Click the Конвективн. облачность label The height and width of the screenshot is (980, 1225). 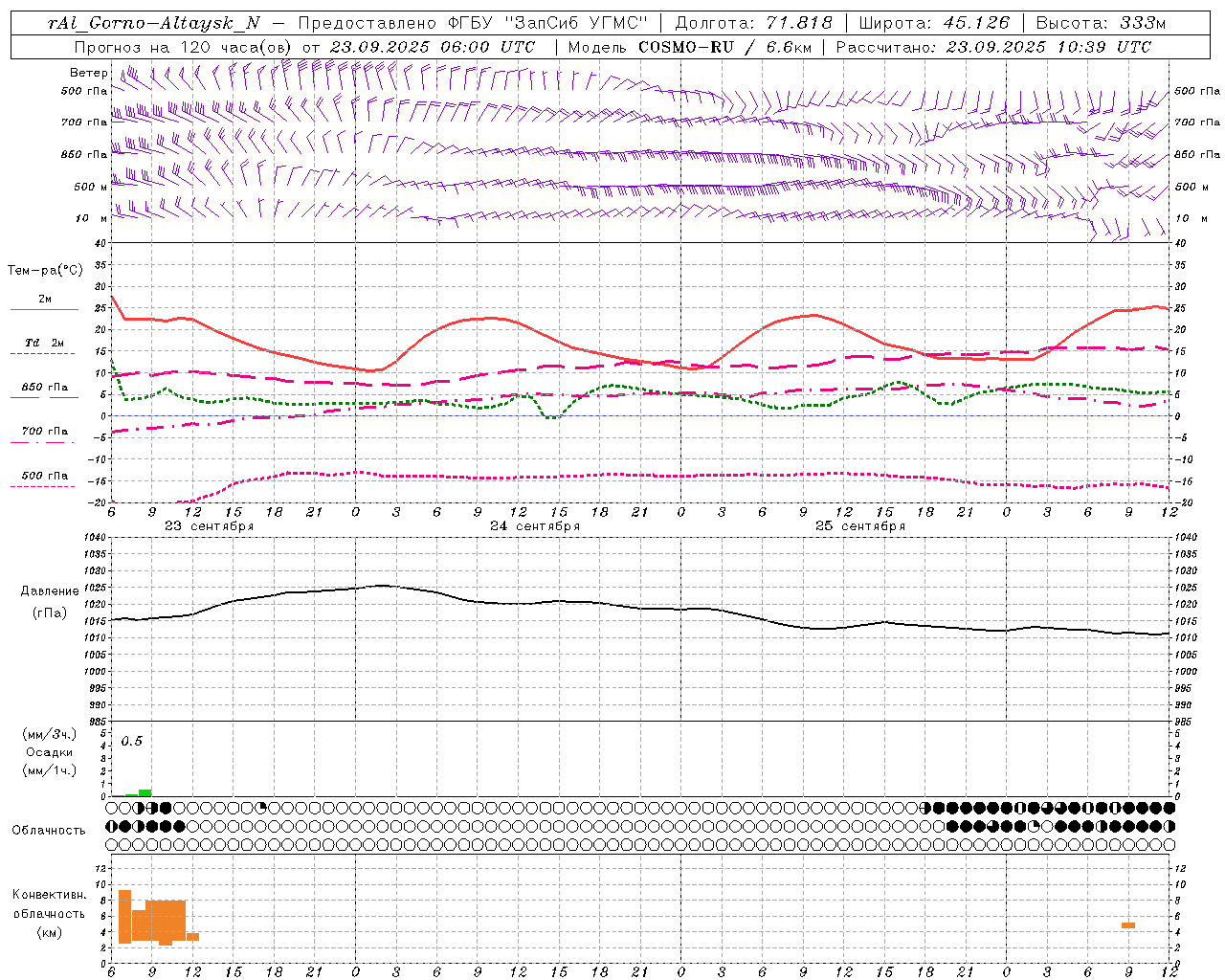coord(49,904)
